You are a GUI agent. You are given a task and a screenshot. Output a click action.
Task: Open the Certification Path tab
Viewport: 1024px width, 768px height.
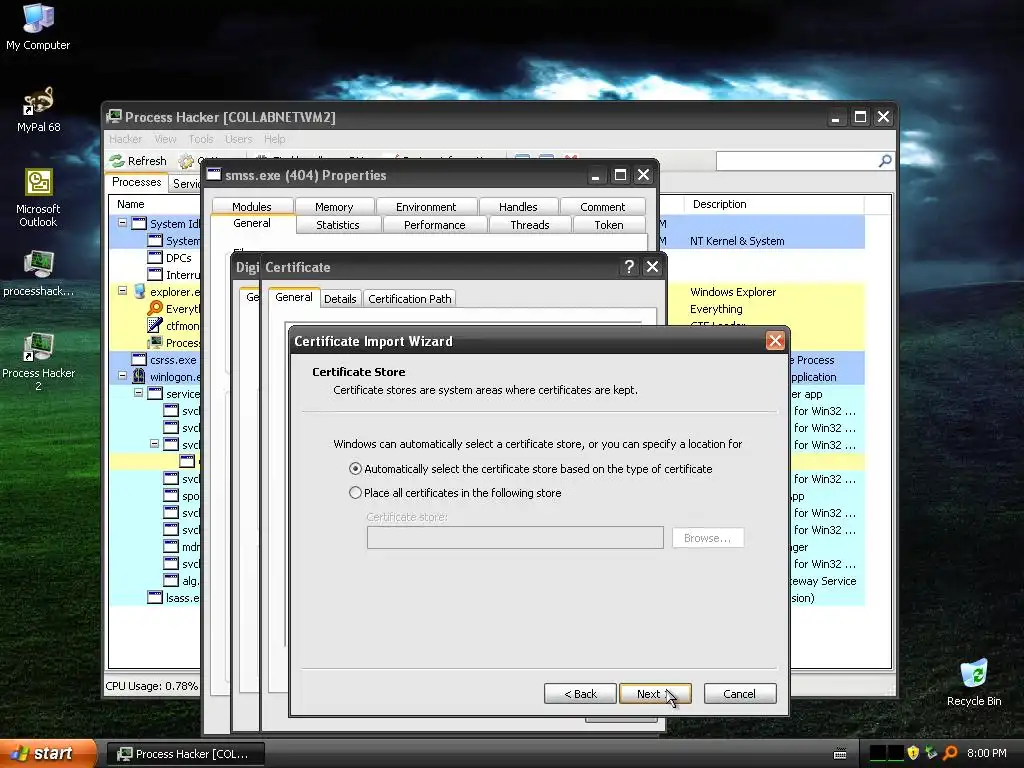click(409, 298)
